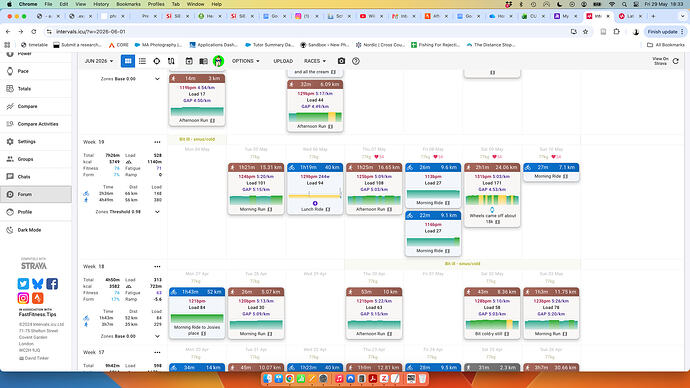Expand Zones Base 0.00 chevron in Week 18
Screen dimensions: 690x388
[157, 336]
